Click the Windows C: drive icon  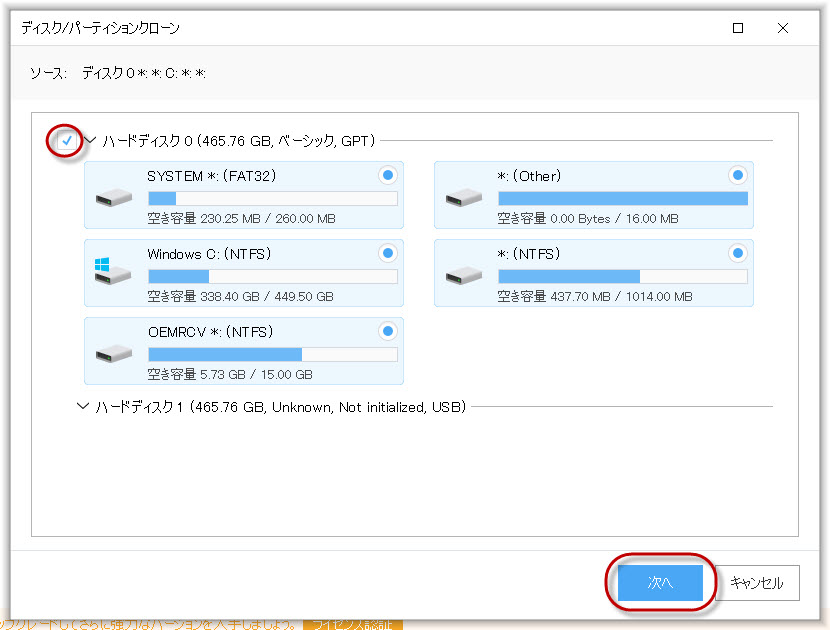pyautogui.click(x=113, y=271)
